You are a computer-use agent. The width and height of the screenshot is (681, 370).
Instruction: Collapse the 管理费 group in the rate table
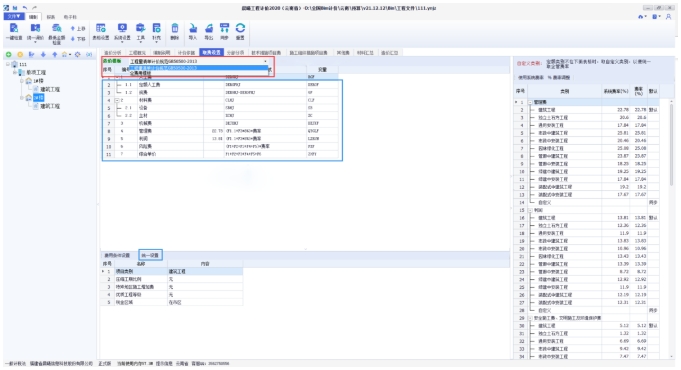click(530, 102)
